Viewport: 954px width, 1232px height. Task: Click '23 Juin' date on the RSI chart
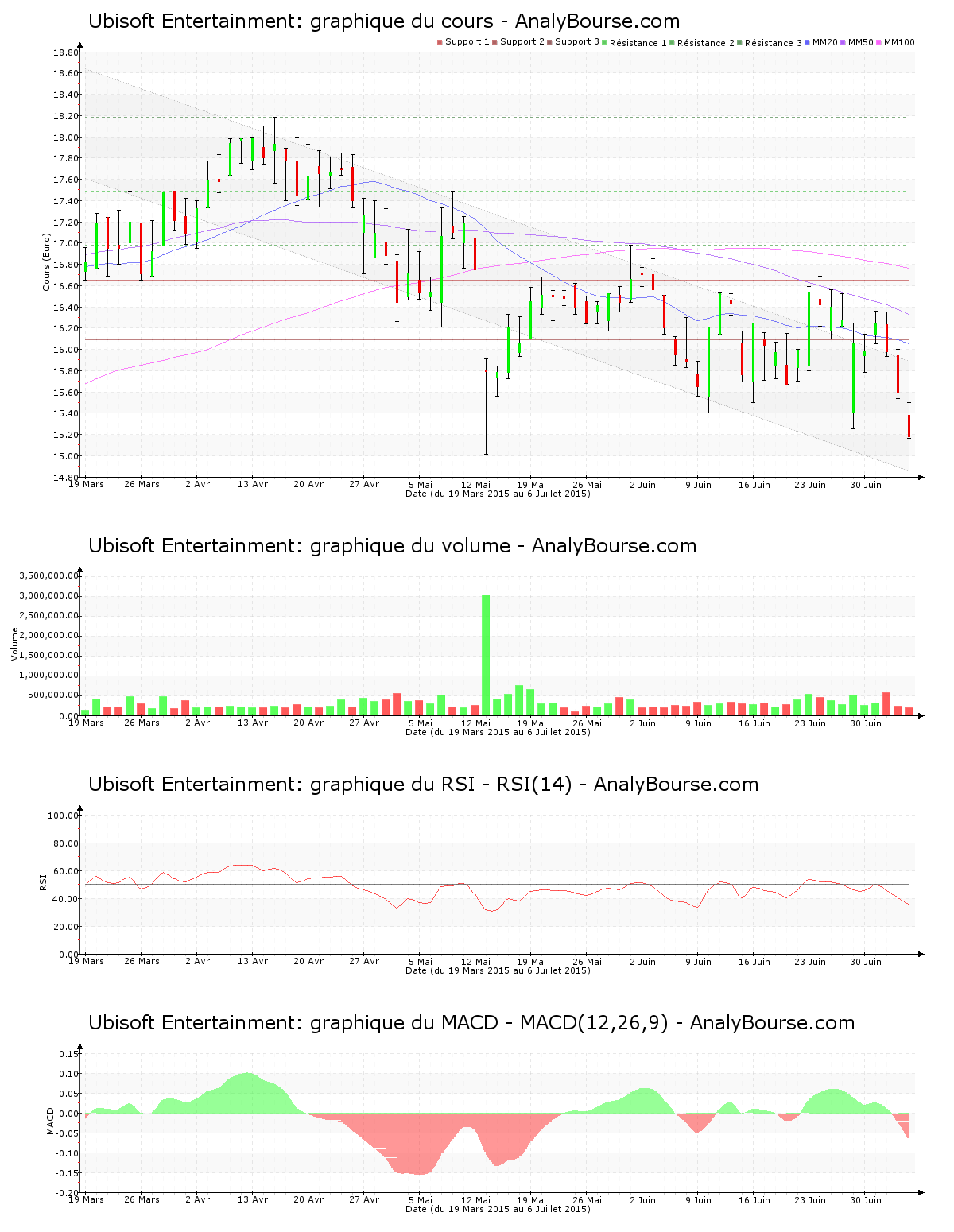(x=810, y=961)
